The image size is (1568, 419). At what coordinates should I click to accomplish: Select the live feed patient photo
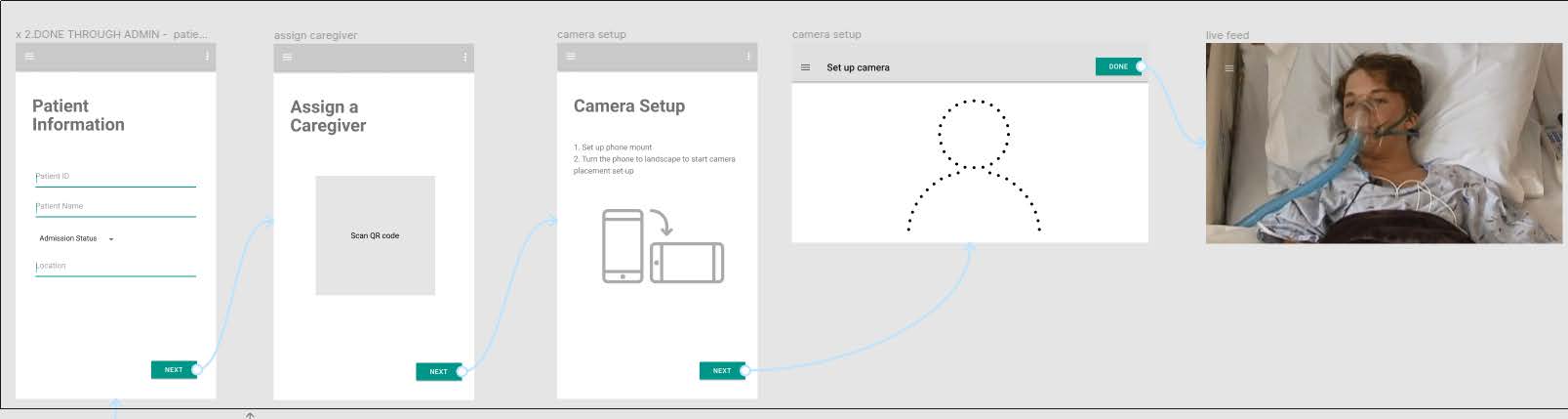(1384, 143)
